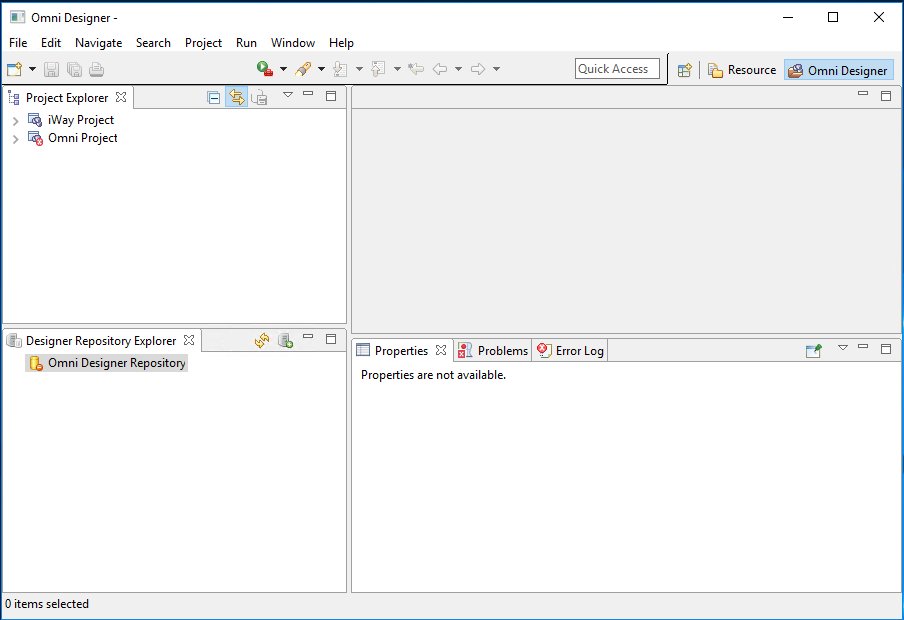Open the Edit menu
The image size is (904, 620).
[51, 43]
